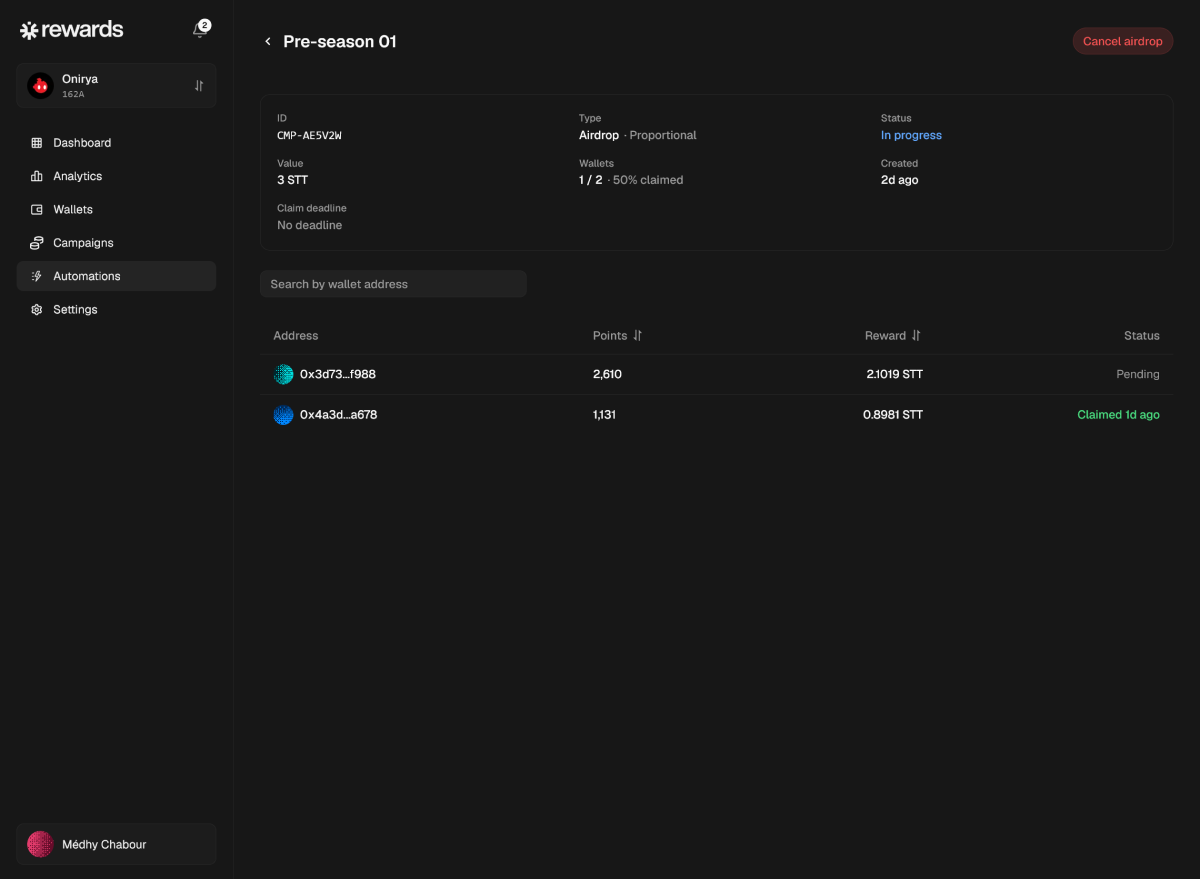Click the campaign ID CMP-AE5V2W
Image resolution: width=1200 pixels, height=880 pixels.
[309, 135]
